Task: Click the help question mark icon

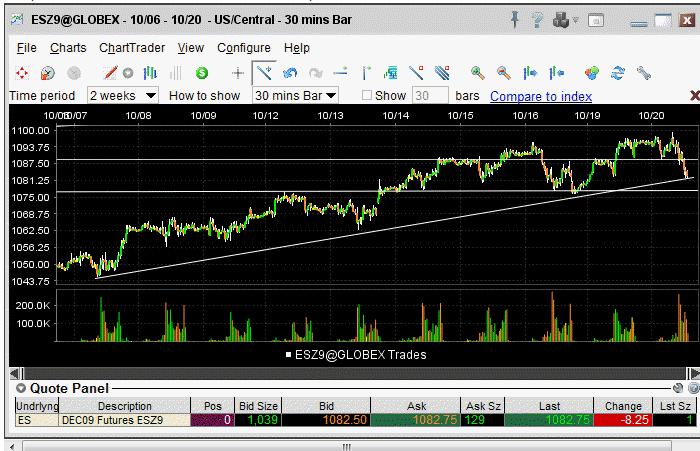Action: point(540,19)
